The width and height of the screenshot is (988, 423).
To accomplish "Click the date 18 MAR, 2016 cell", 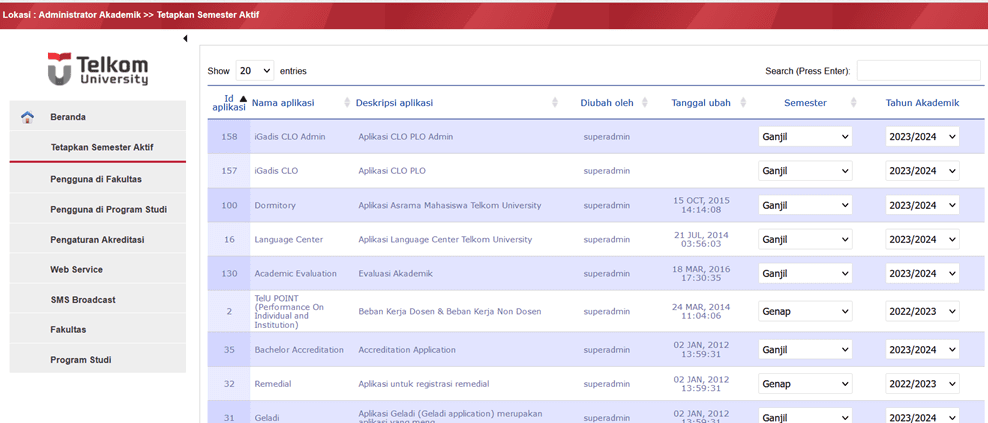I will pyautogui.click(x=701, y=274).
